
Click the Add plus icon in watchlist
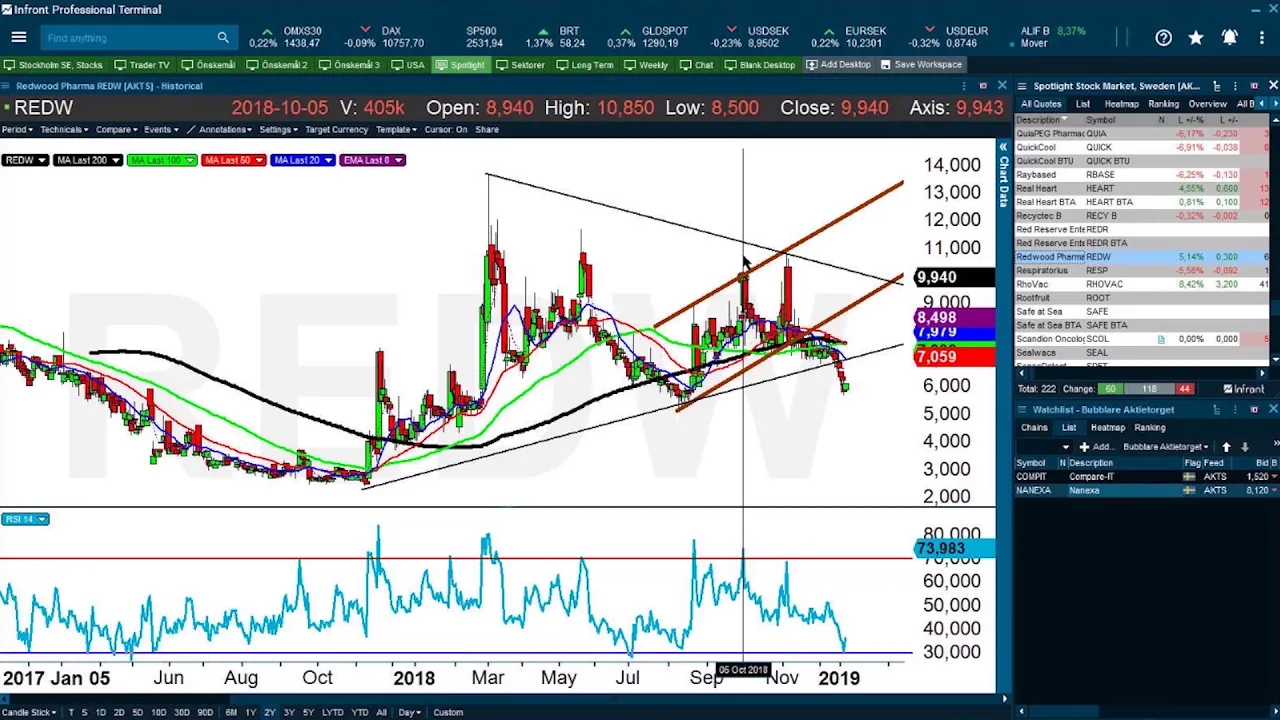pyautogui.click(x=1084, y=447)
